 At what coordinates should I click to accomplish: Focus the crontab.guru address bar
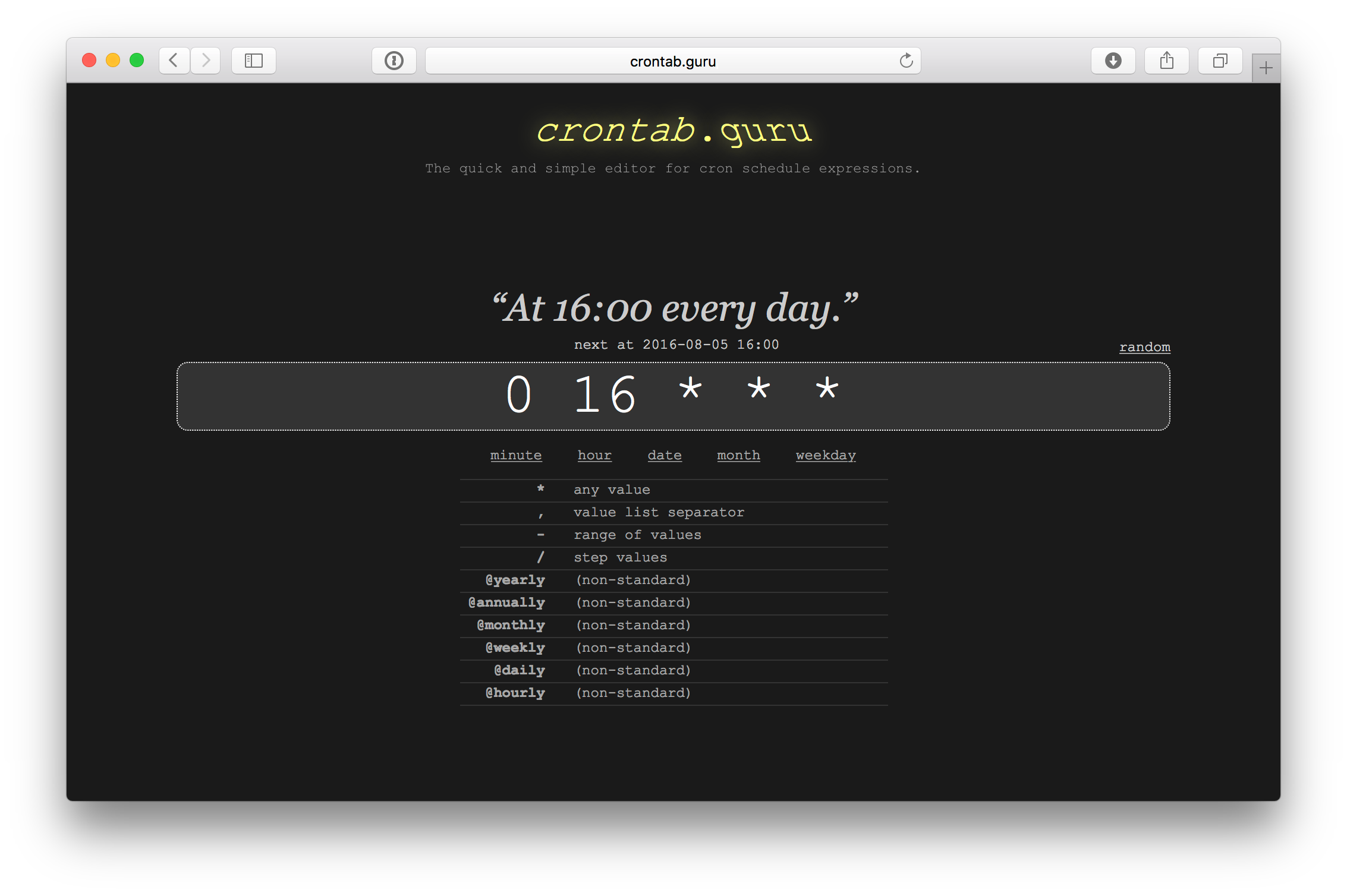(673, 61)
